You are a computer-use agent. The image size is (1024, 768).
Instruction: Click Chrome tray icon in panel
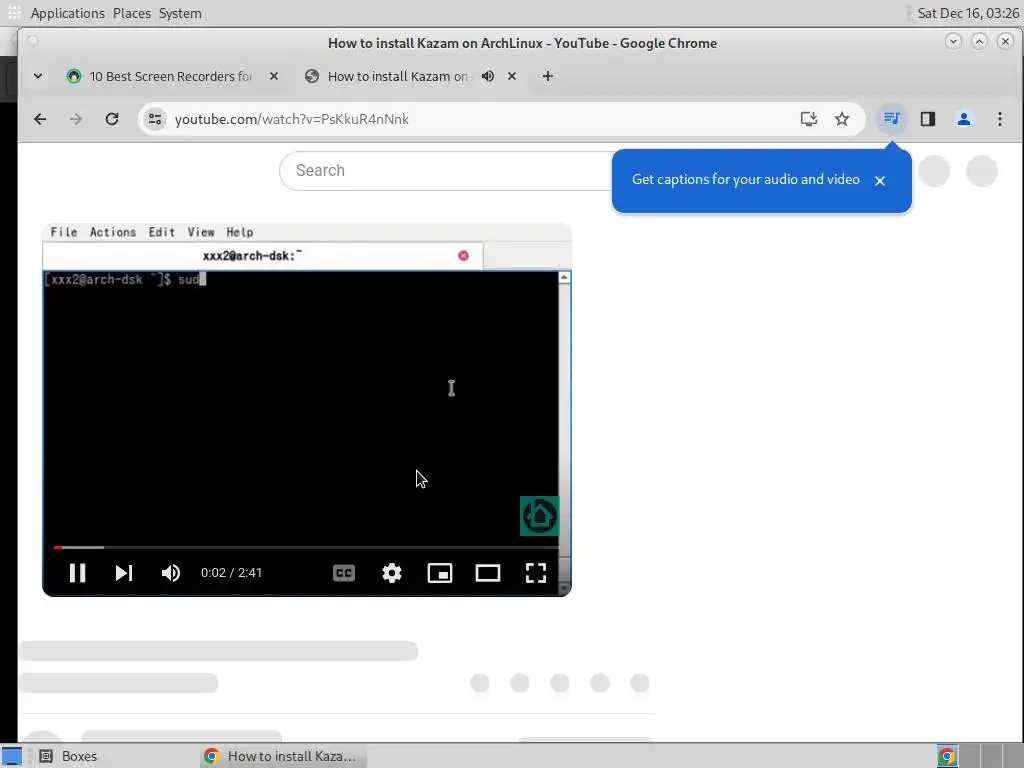946,756
